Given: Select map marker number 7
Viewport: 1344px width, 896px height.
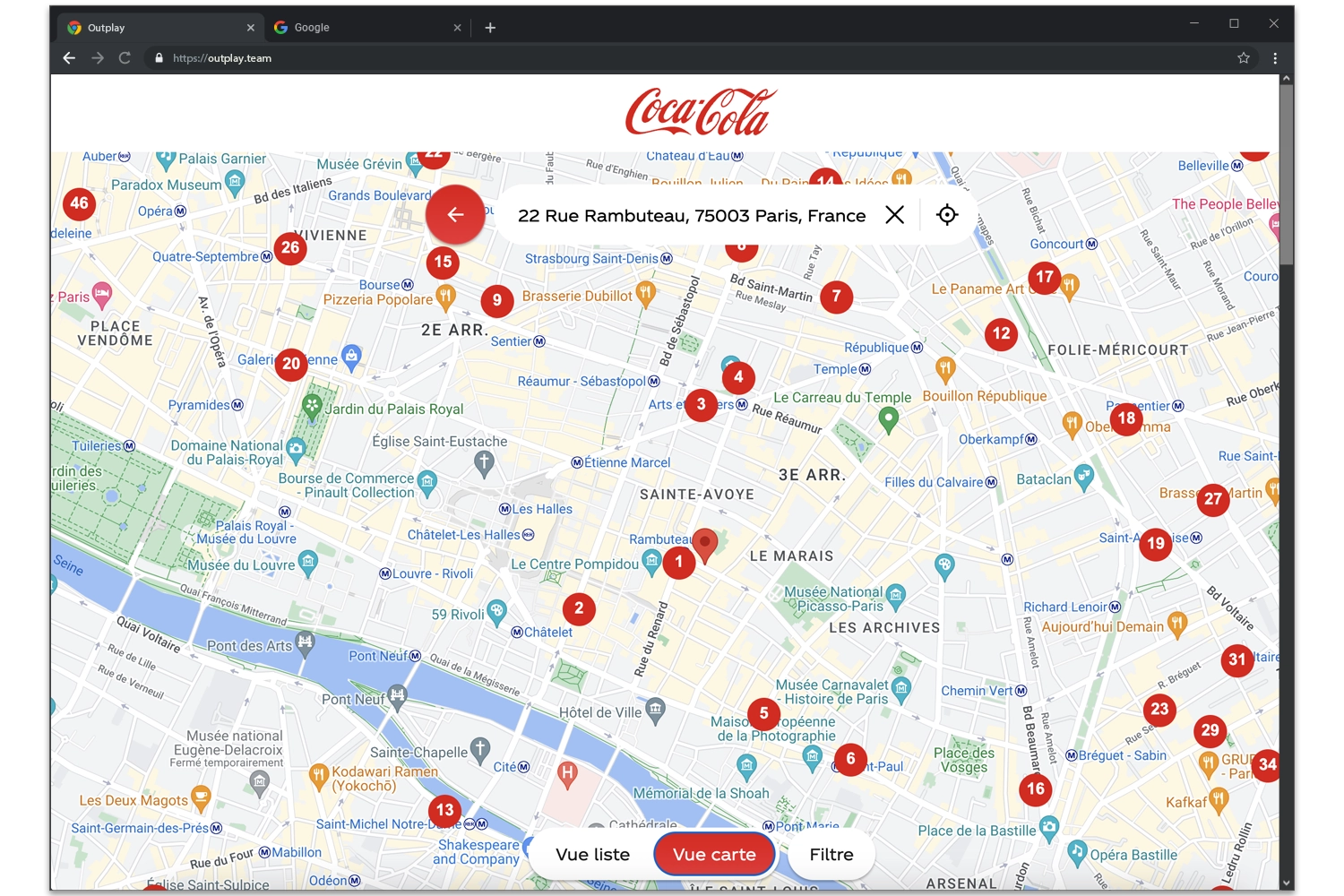Looking at the screenshot, I should tap(836, 297).
